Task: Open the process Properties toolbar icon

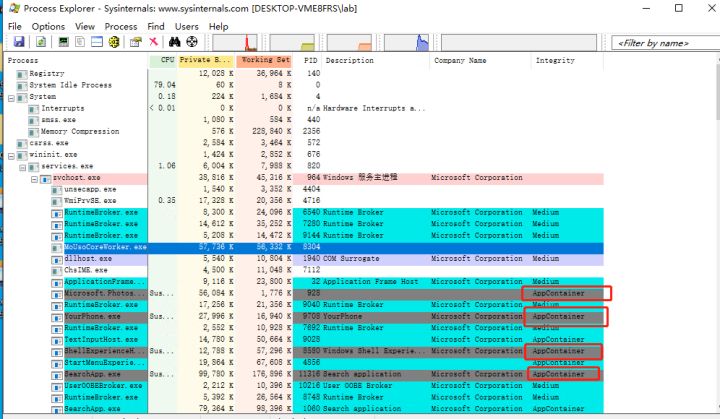Action: tap(135, 42)
